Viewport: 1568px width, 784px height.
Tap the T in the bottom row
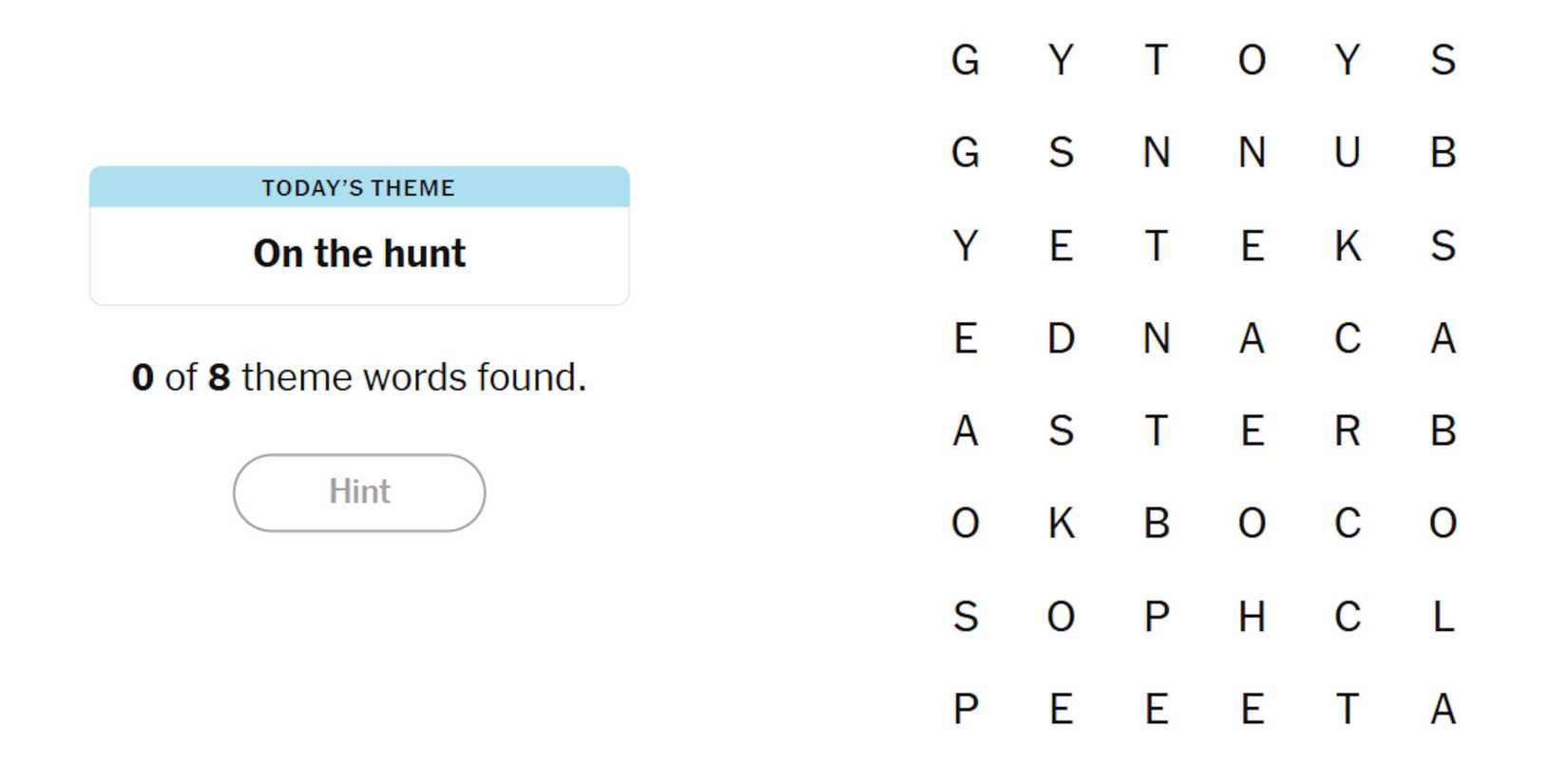coord(1347,709)
